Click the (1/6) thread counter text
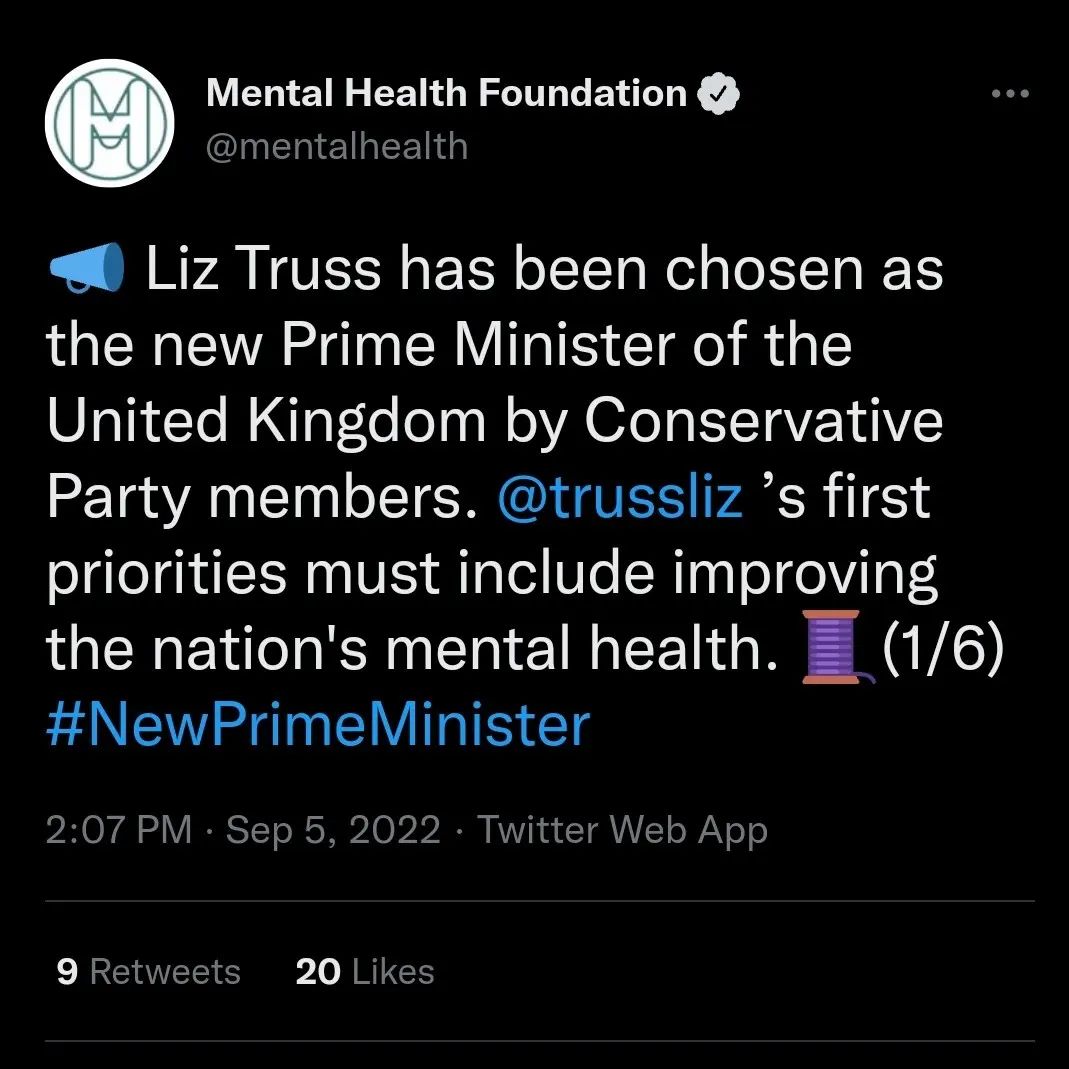Viewport: 1069px width, 1069px height. pos(943,646)
